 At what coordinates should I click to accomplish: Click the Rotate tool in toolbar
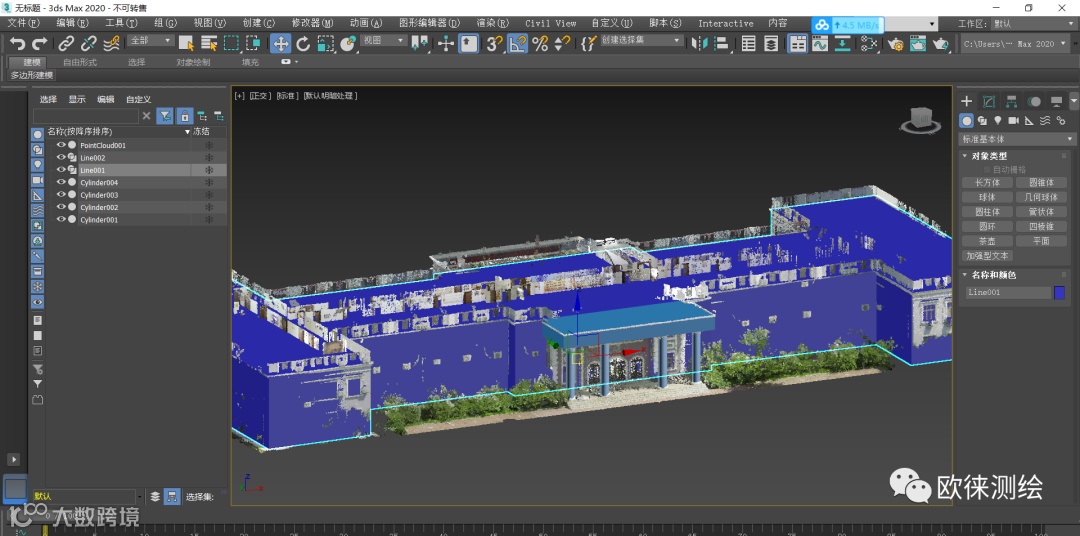click(303, 43)
